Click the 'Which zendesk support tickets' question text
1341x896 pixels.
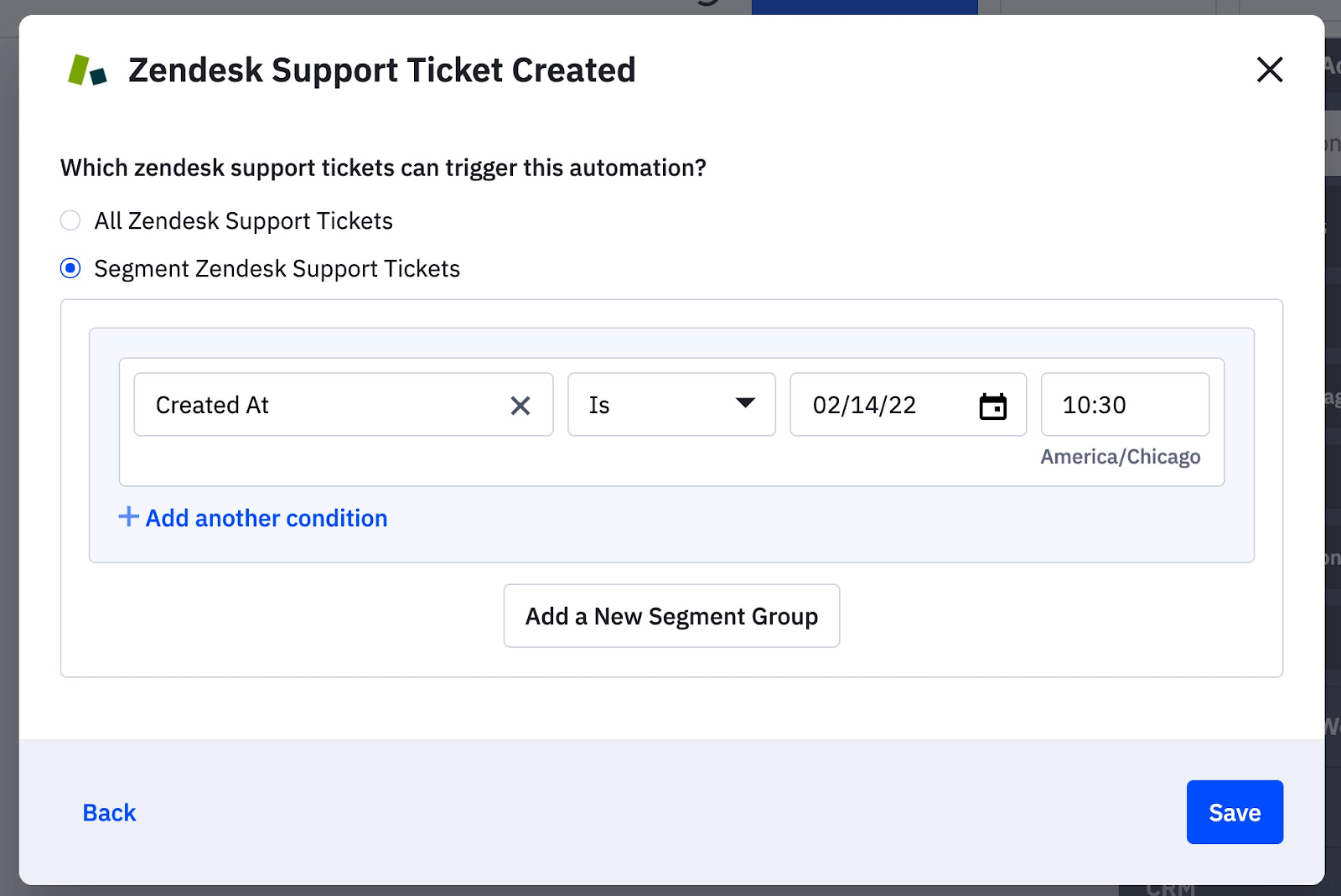tap(383, 168)
